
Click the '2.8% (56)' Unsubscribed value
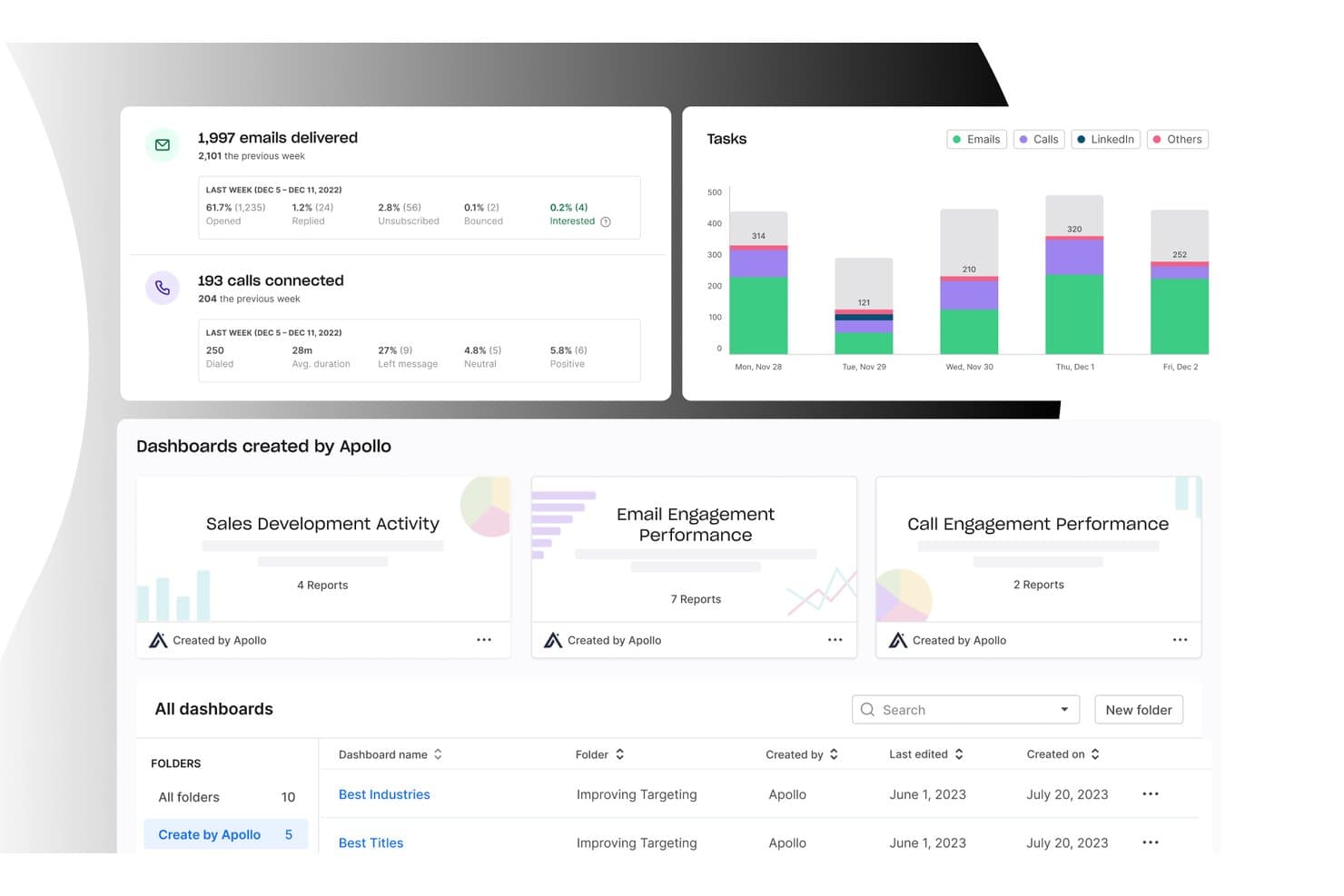click(400, 208)
